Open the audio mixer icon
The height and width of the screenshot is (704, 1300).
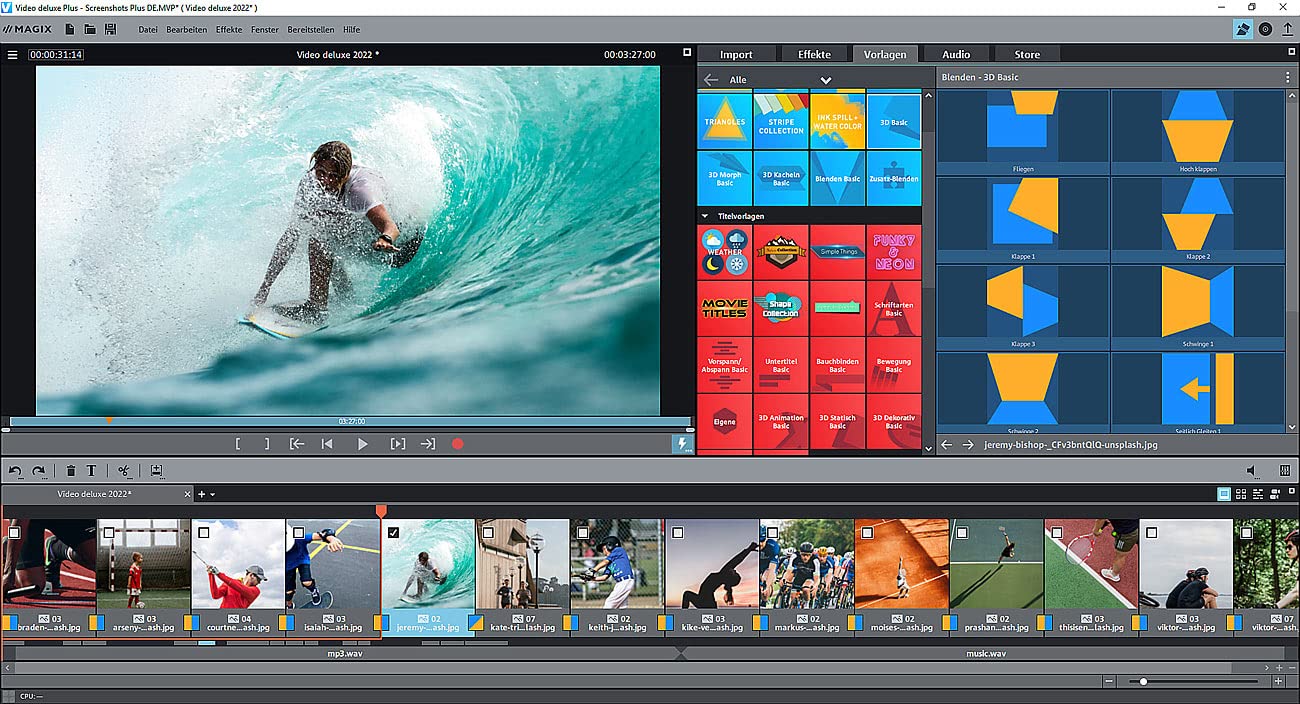1285,470
